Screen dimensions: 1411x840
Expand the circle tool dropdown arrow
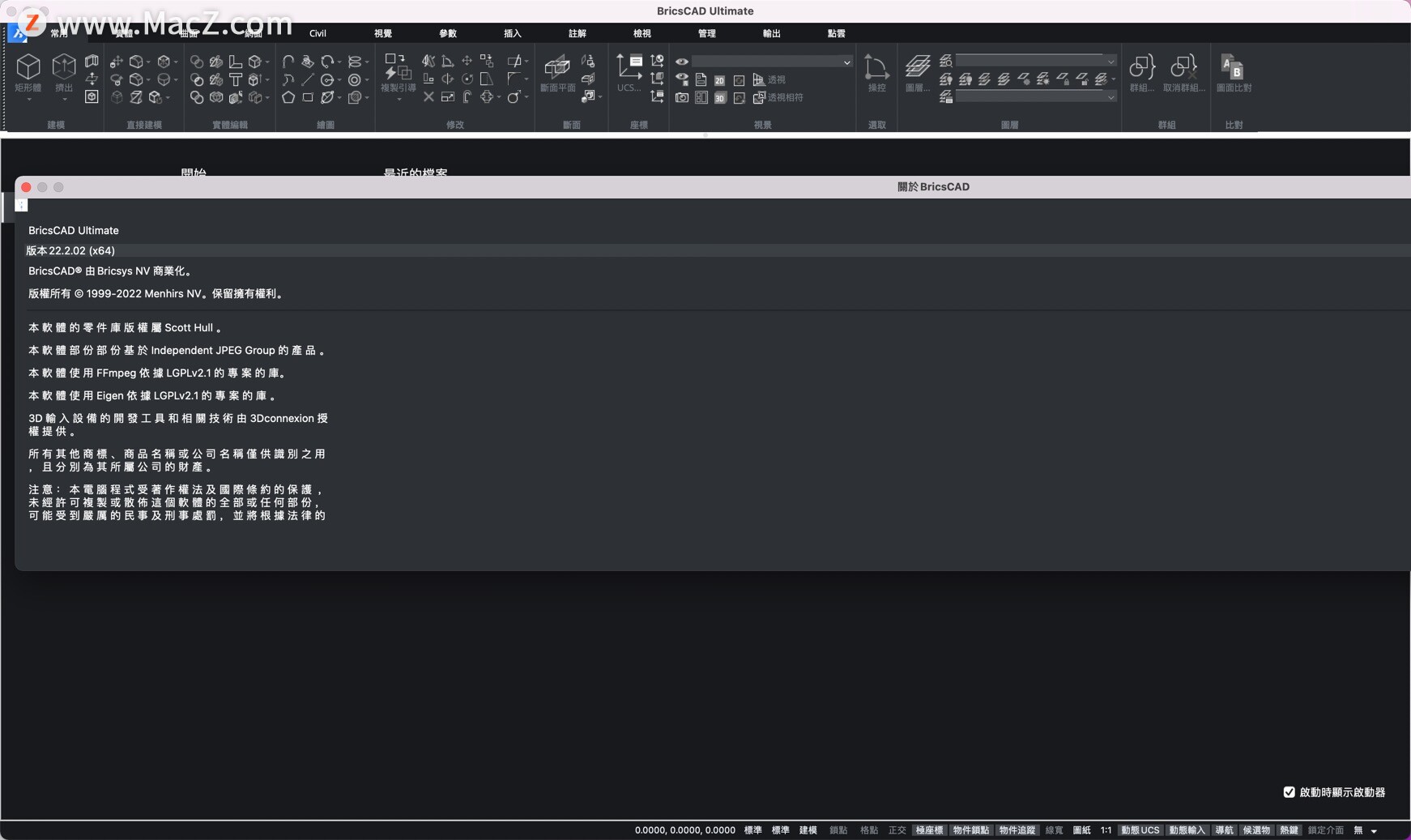click(x=339, y=80)
